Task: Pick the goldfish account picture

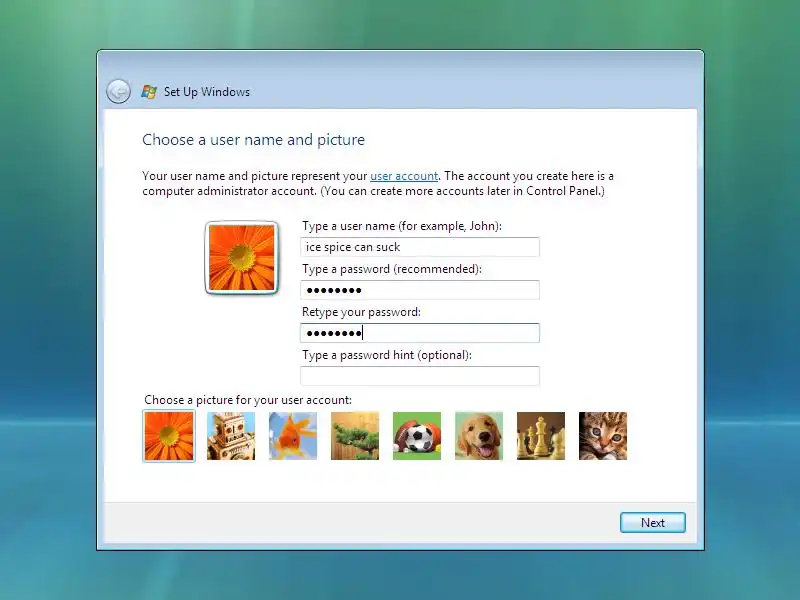Action: [x=293, y=436]
